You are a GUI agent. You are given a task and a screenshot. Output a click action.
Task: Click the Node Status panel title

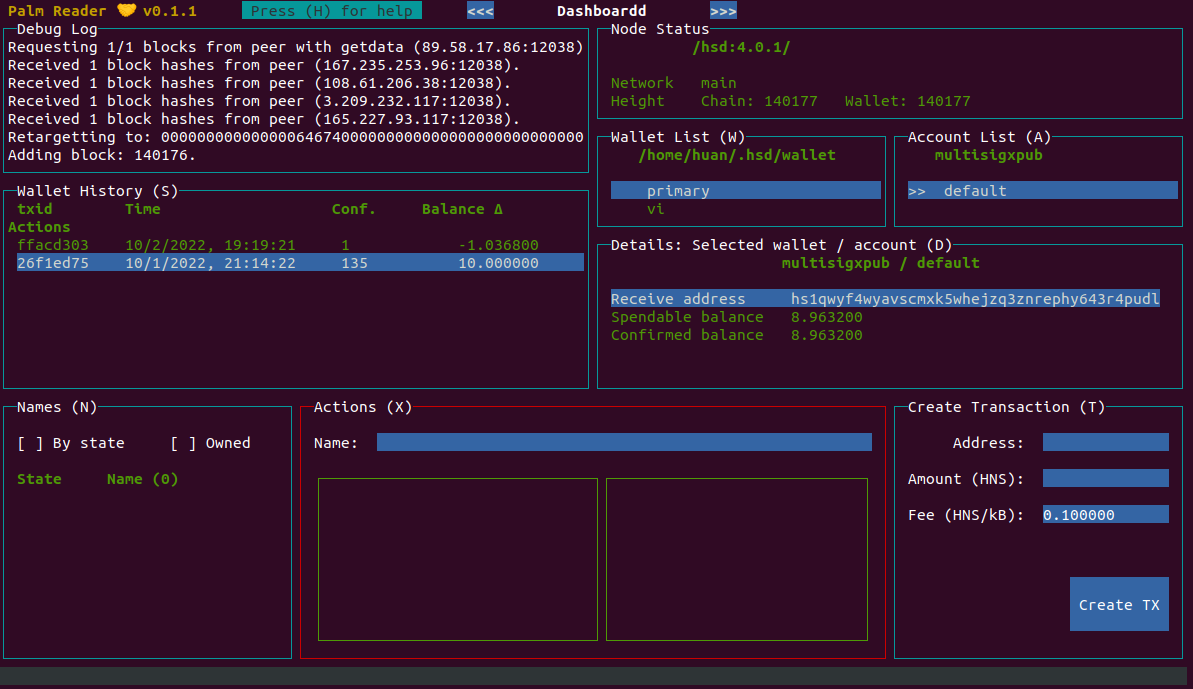660,29
